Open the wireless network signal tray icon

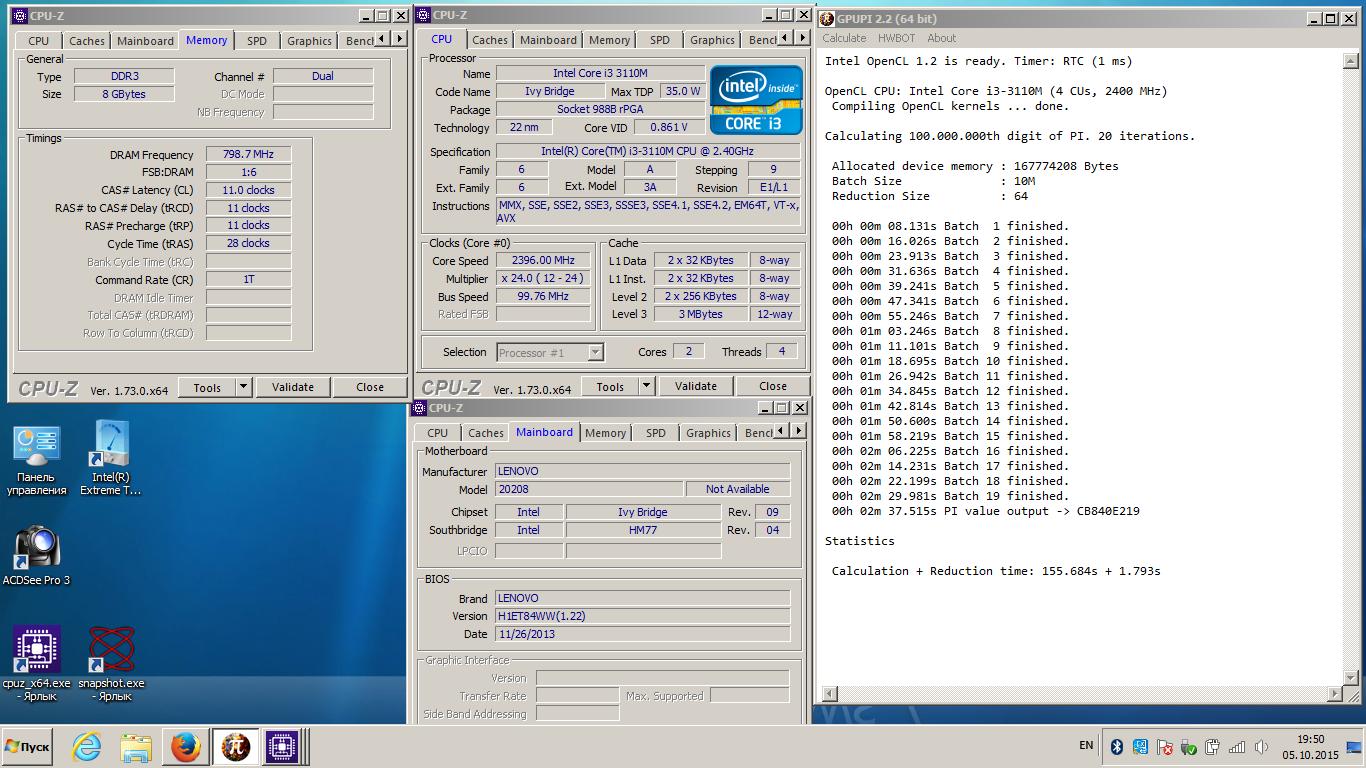pyautogui.click(x=1237, y=747)
